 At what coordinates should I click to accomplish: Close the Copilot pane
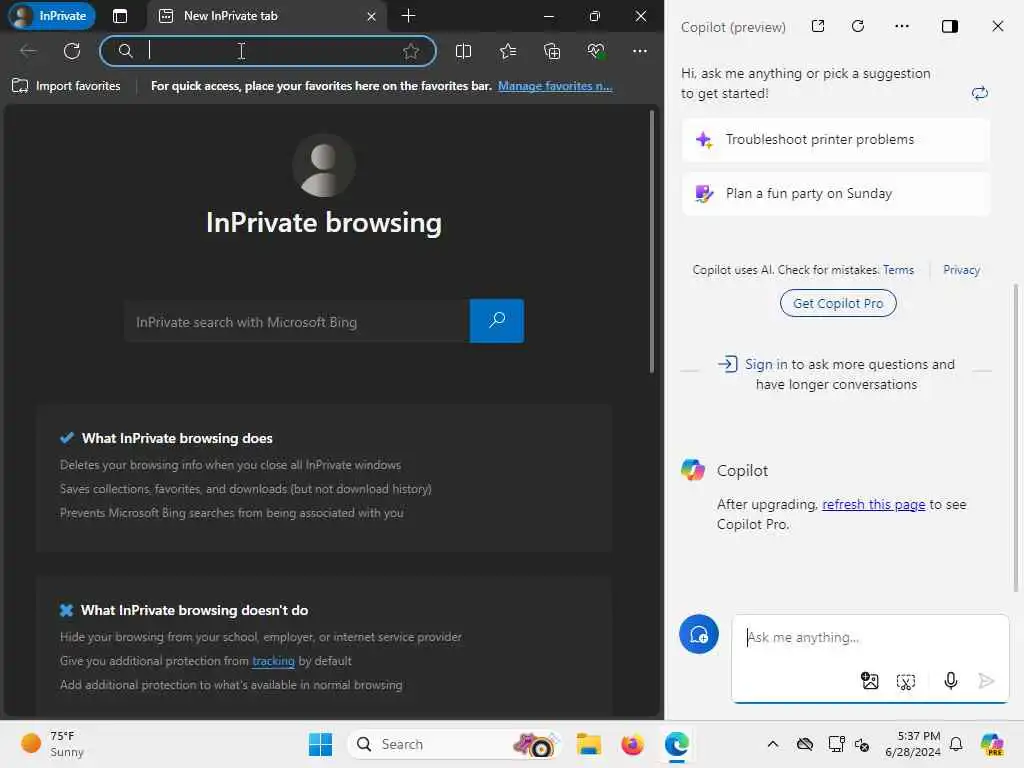[x=997, y=26]
